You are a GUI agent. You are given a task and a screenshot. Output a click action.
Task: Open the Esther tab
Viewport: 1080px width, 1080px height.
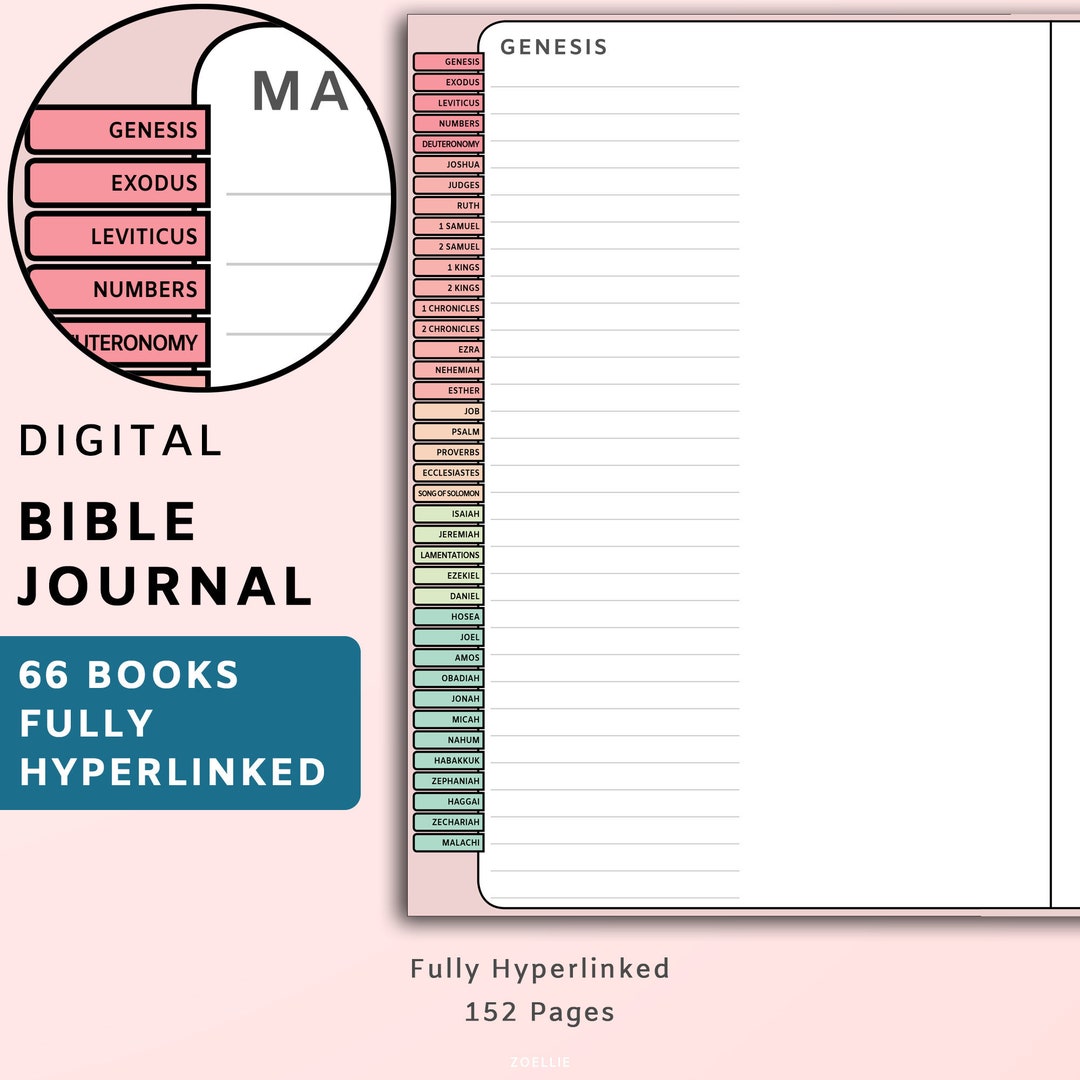coord(449,391)
